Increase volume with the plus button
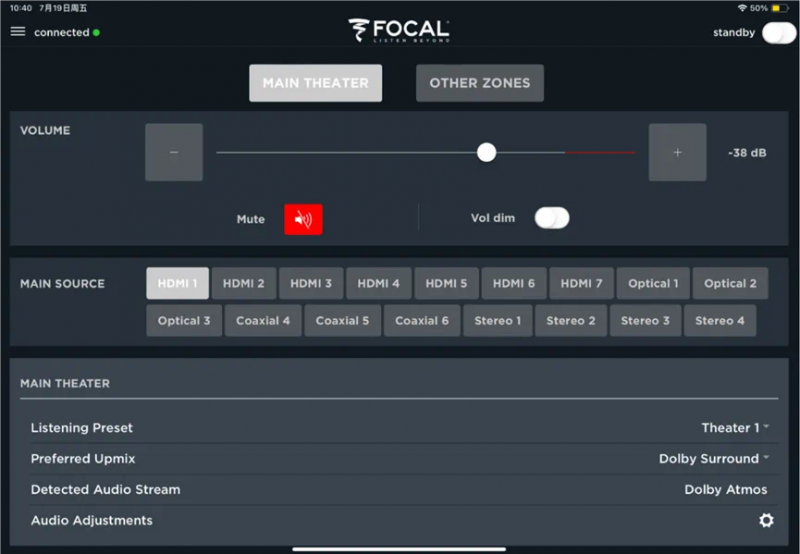This screenshot has width=800, height=554. (x=678, y=152)
